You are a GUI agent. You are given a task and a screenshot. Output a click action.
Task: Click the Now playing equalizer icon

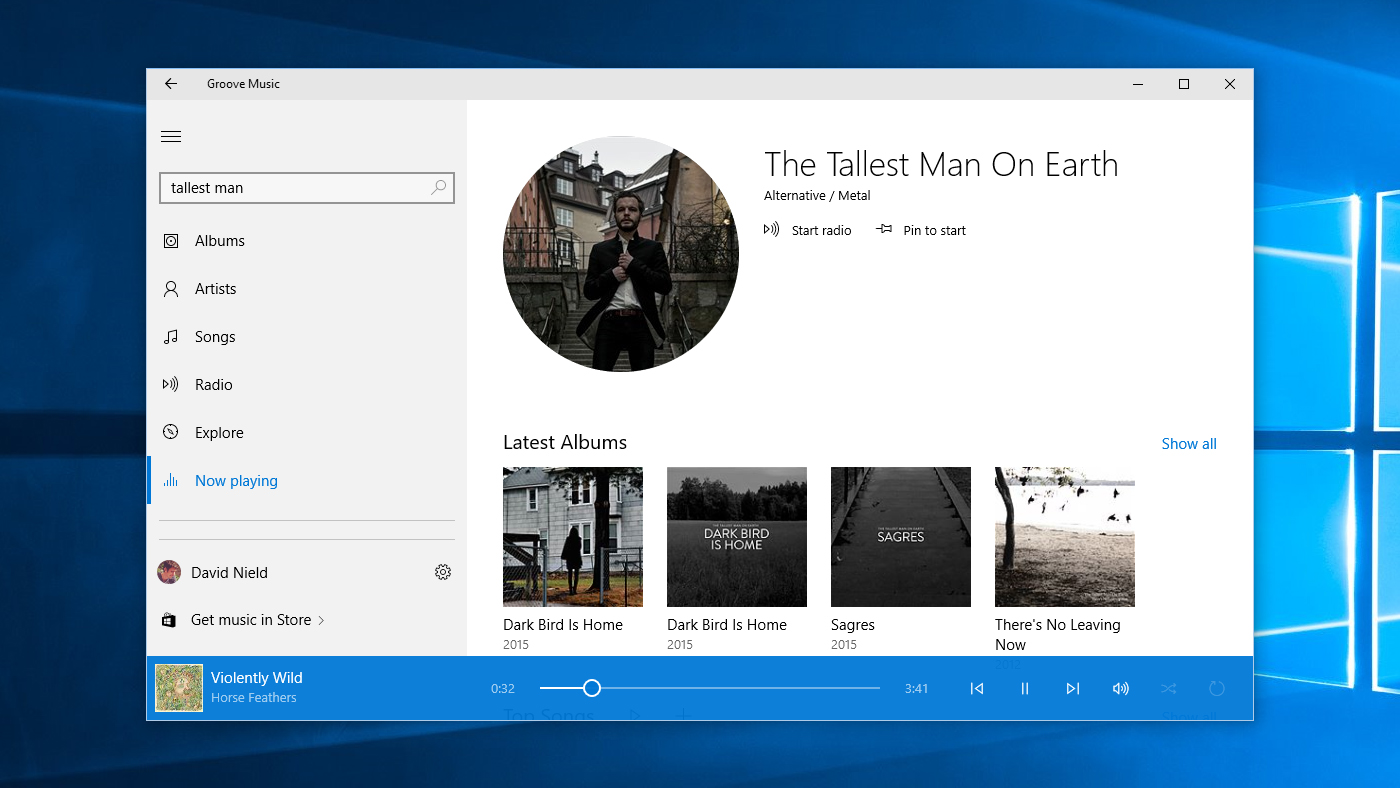pos(171,480)
